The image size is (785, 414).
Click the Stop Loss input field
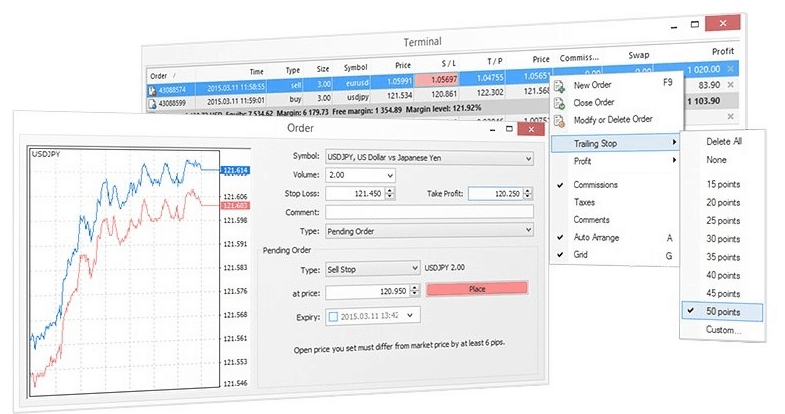tap(356, 193)
